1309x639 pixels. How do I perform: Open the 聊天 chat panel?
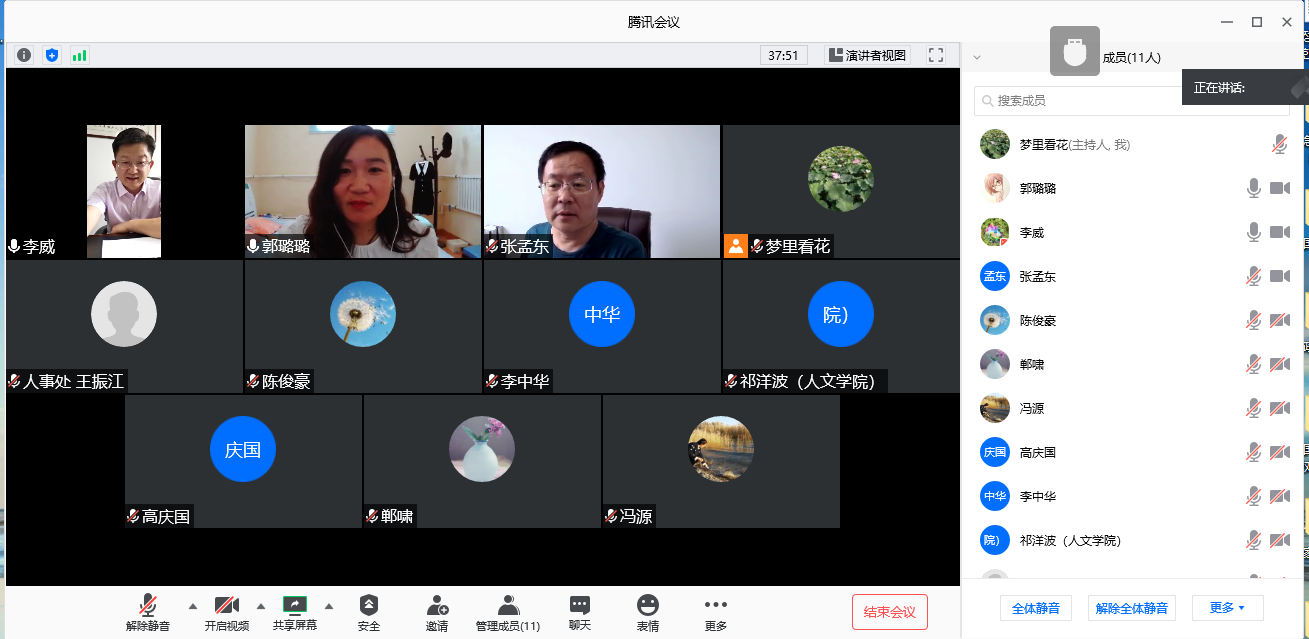click(x=580, y=612)
